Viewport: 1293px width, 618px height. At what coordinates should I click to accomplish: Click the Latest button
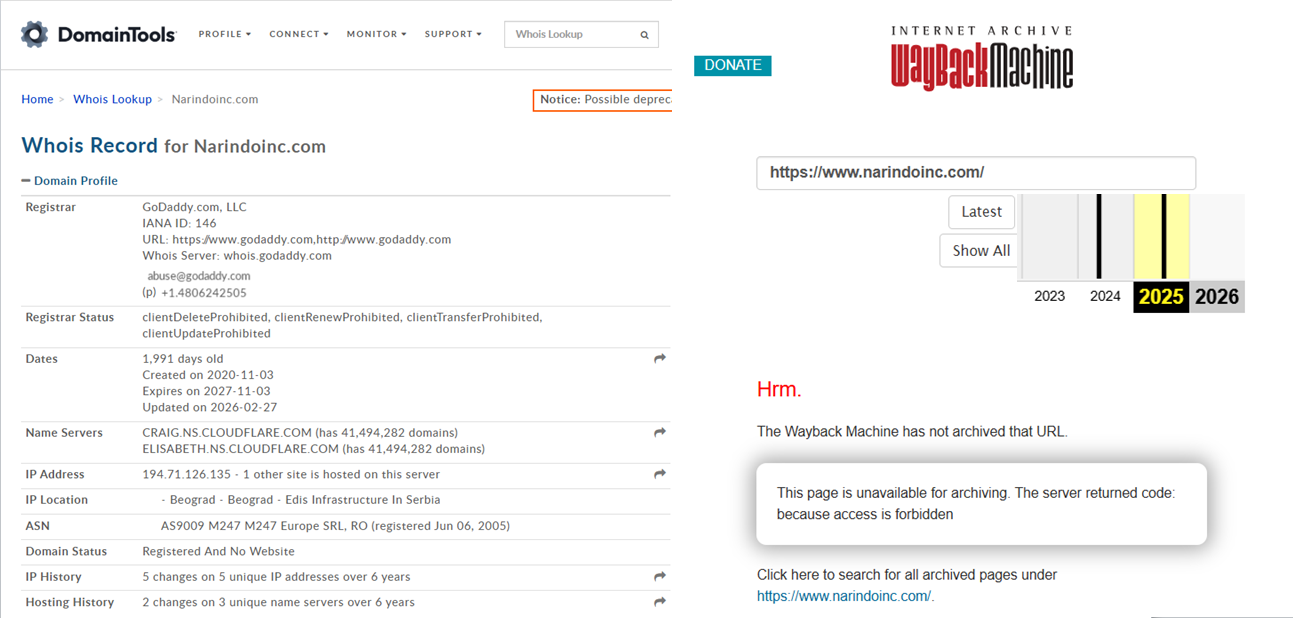pos(981,212)
